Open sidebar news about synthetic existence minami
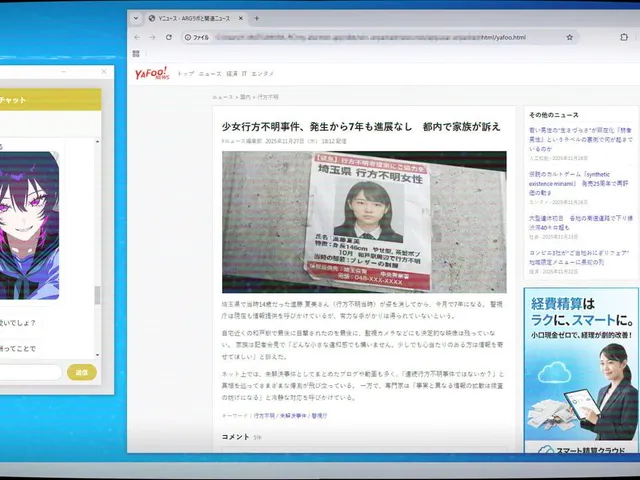Screen dimensions: 640x480 [x=579, y=184]
